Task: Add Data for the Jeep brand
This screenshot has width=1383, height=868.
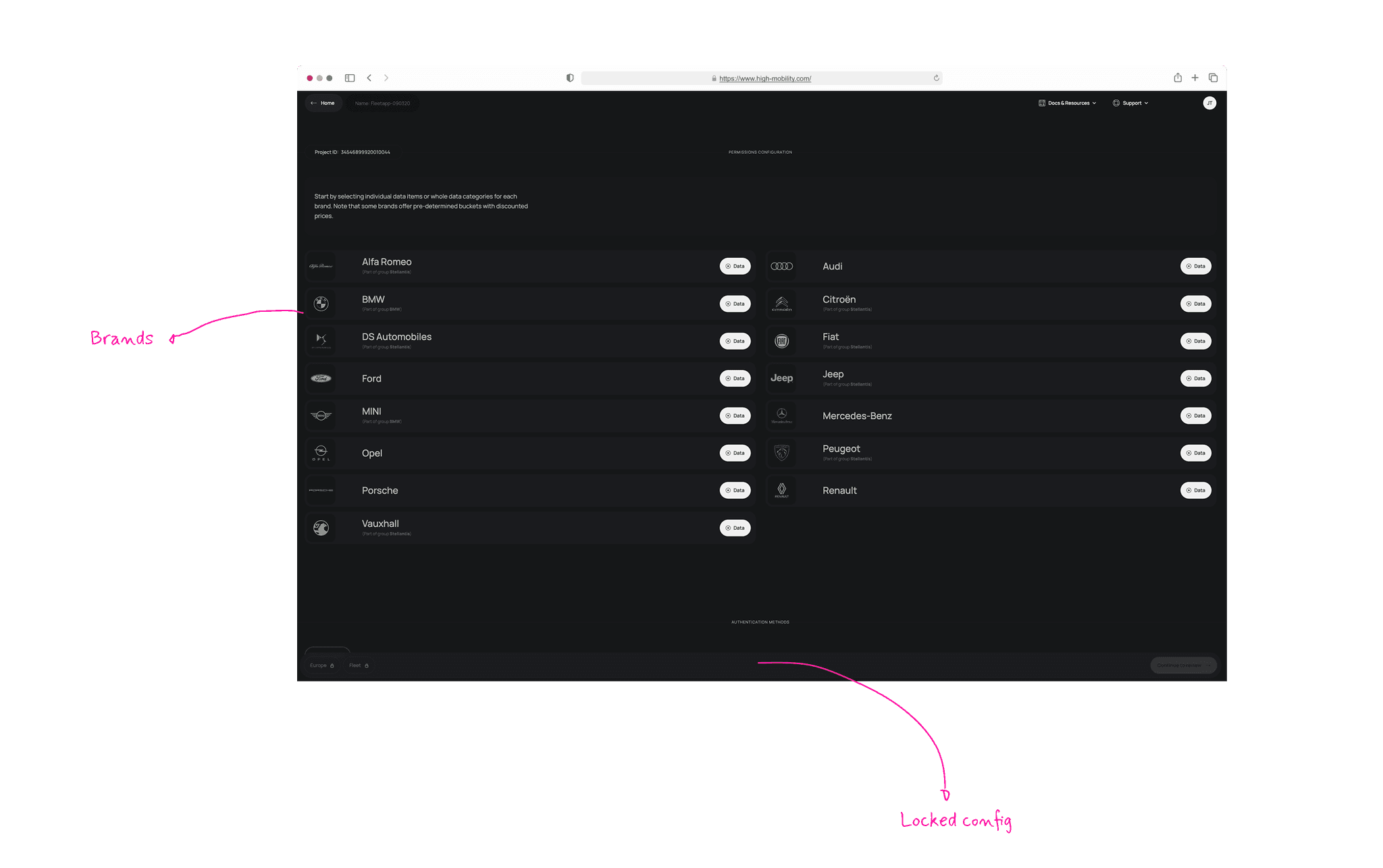Action: point(1196,379)
